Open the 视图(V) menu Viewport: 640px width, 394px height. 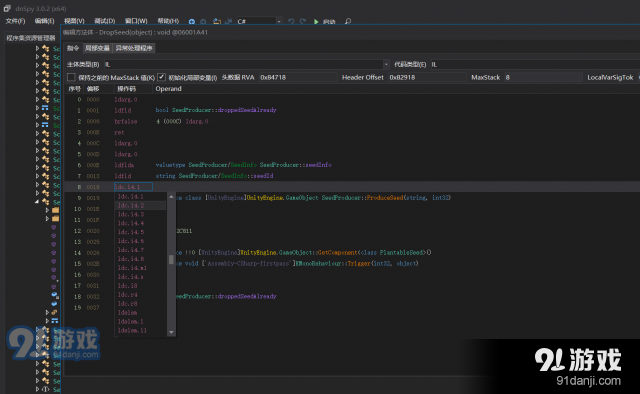74,21
